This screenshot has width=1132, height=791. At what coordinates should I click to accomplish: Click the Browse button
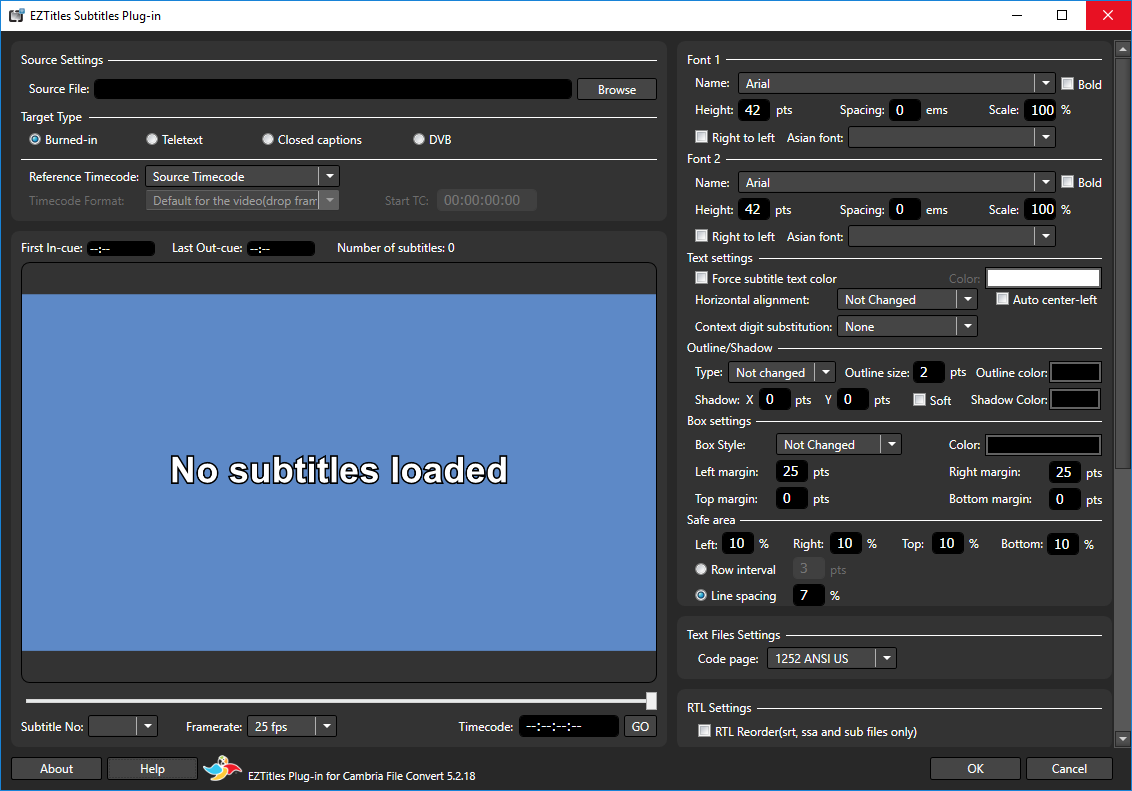(616, 90)
